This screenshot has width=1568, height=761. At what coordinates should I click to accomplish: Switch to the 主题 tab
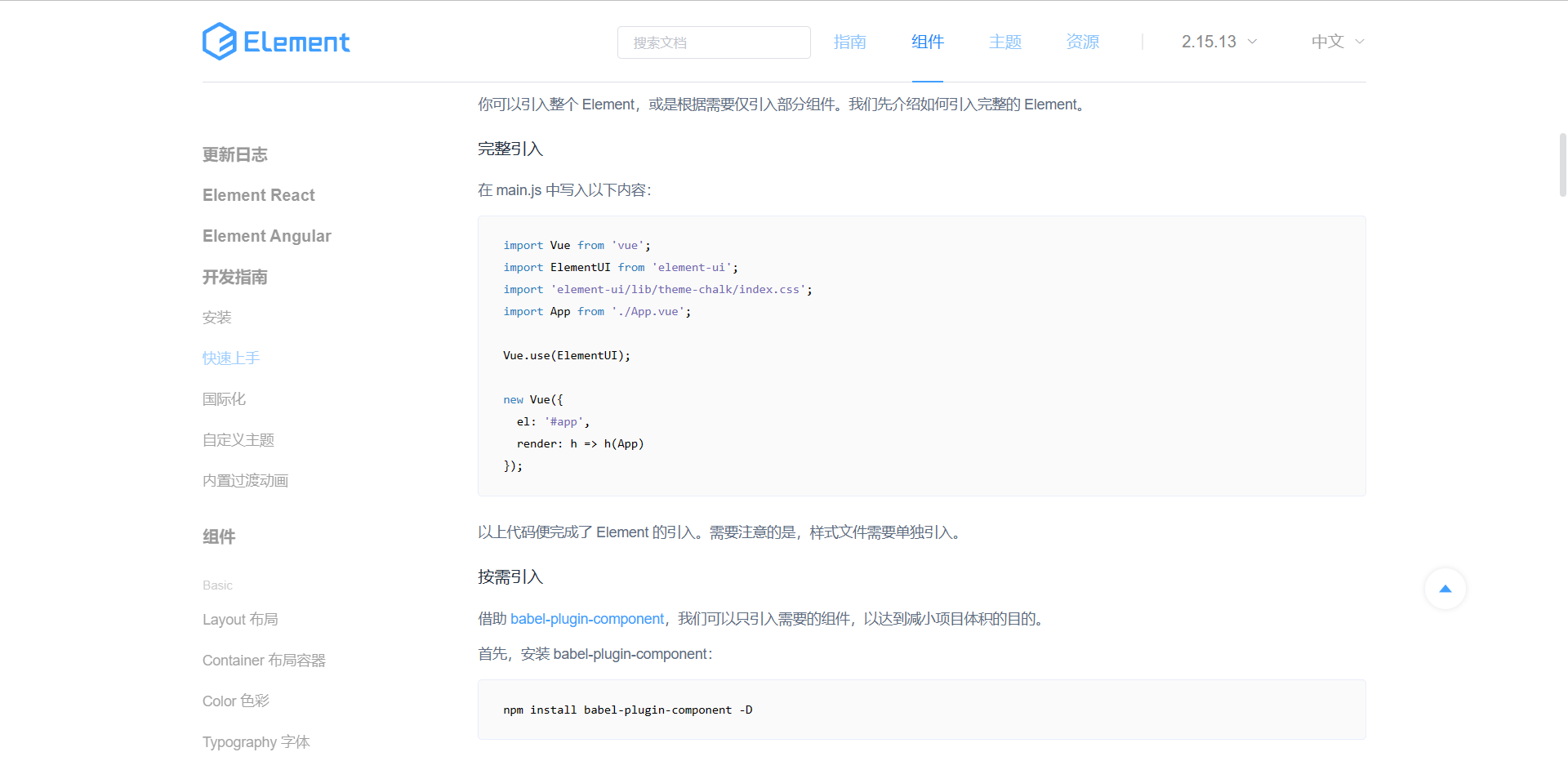pos(1004,42)
